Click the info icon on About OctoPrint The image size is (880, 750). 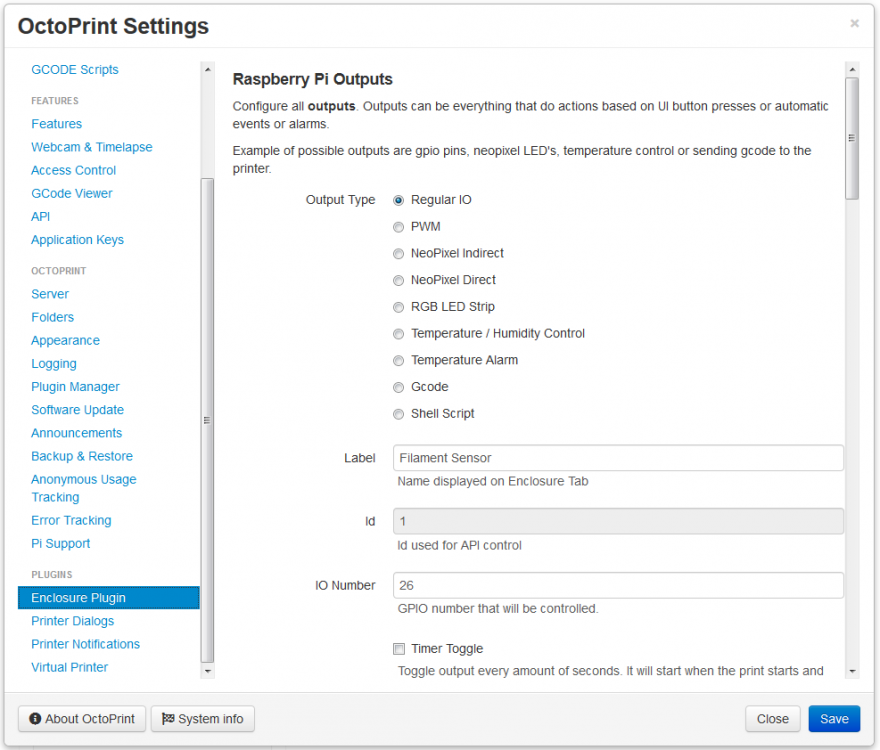(35, 719)
